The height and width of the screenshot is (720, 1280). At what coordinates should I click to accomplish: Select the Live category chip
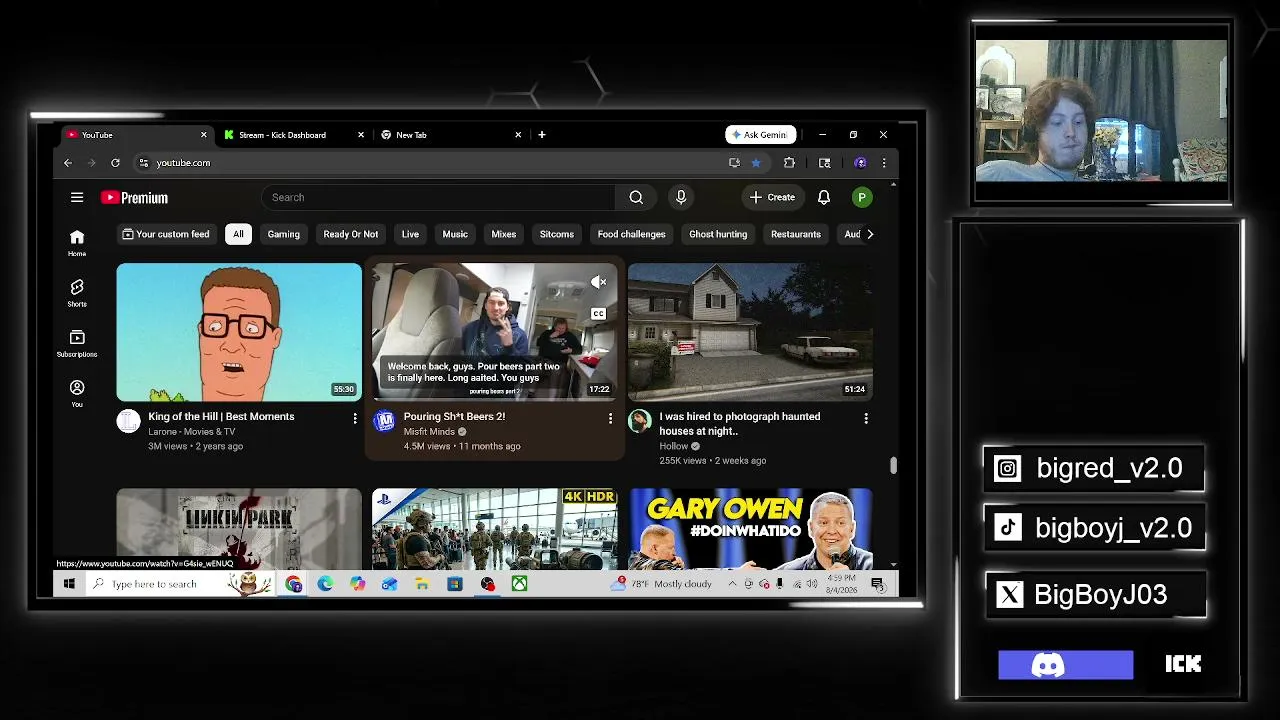click(410, 234)
